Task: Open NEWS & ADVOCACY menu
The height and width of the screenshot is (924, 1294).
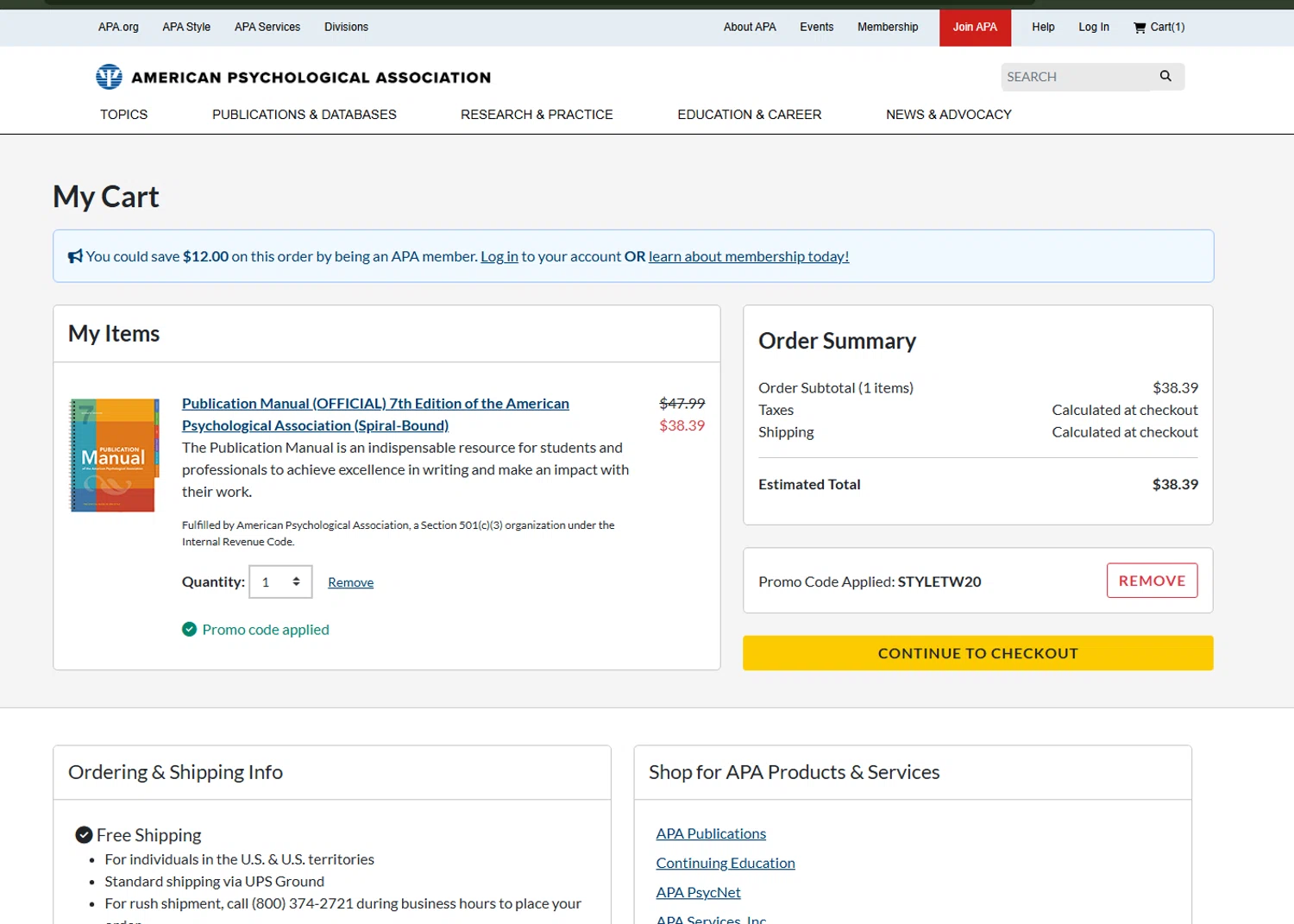Action: click(949, 114)
